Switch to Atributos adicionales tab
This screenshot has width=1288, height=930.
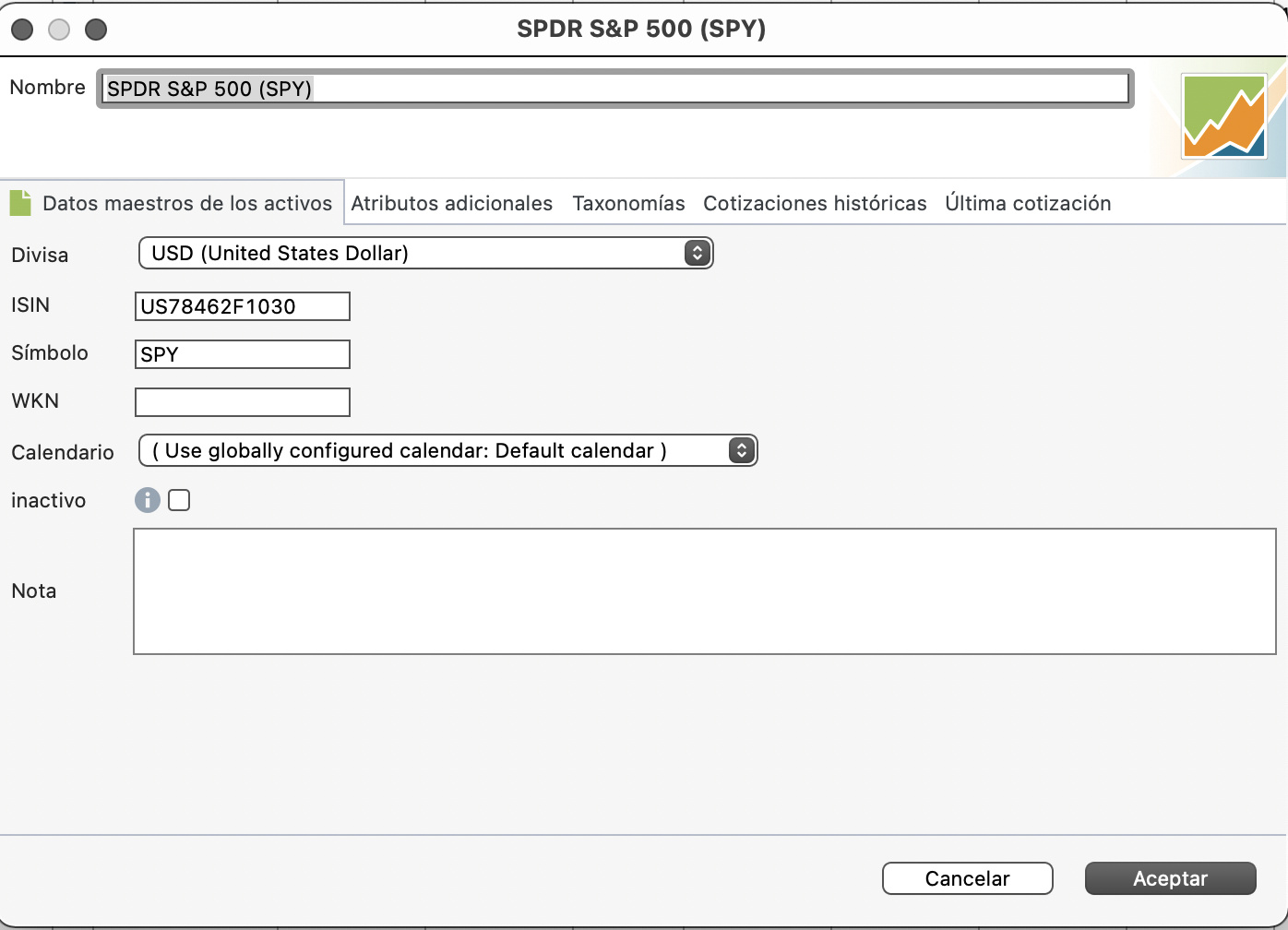(x=452, y=203)
